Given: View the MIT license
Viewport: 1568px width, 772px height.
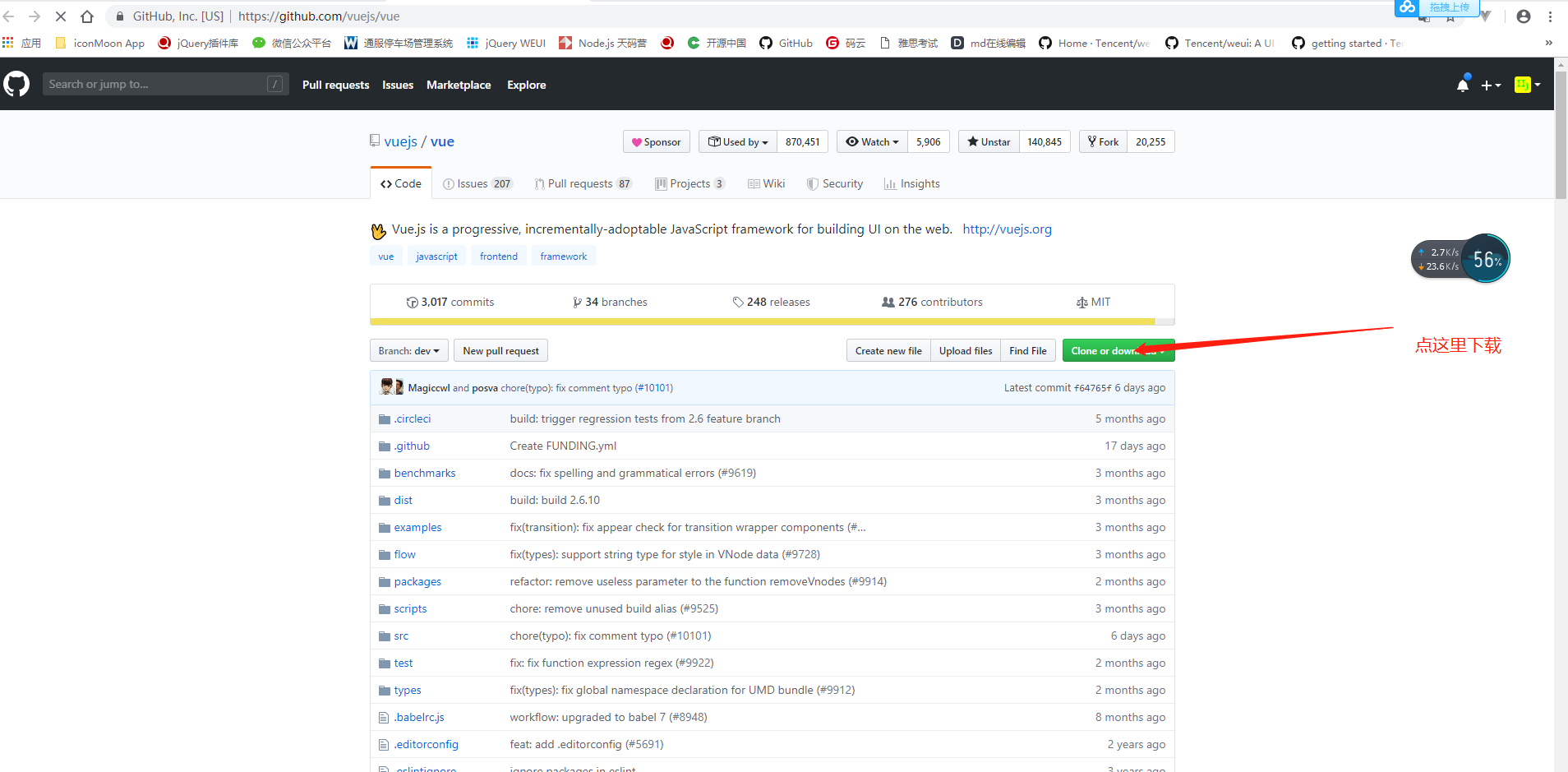Looking at the screenshot, I should click(x=1093, y=302).
